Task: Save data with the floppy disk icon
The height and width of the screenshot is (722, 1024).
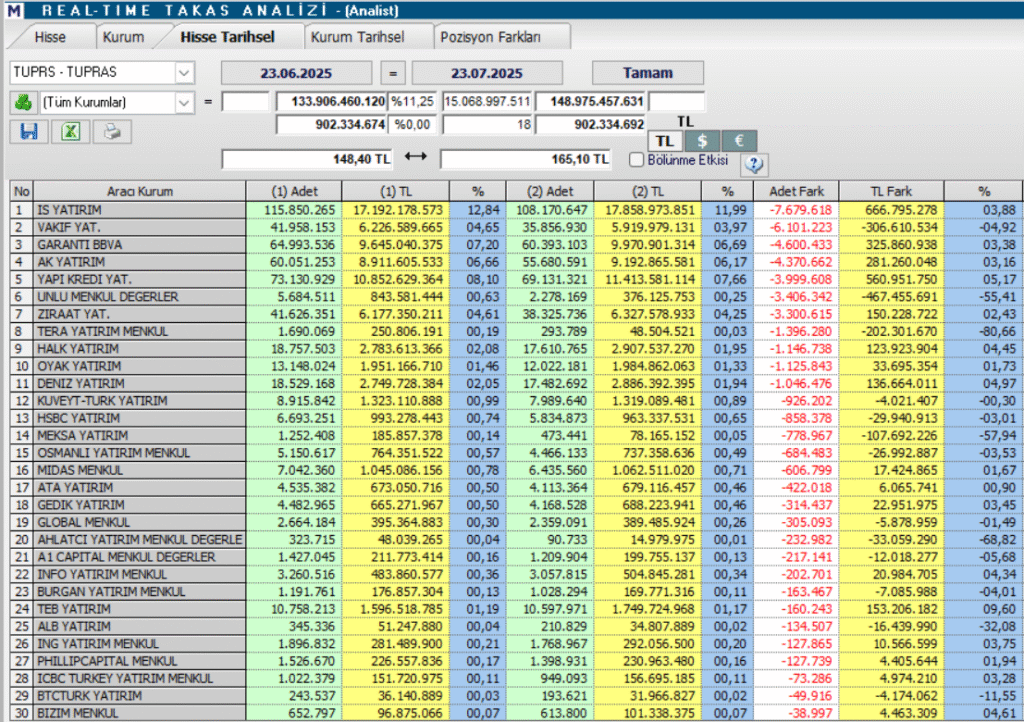Action: click(x=29, y=132)
